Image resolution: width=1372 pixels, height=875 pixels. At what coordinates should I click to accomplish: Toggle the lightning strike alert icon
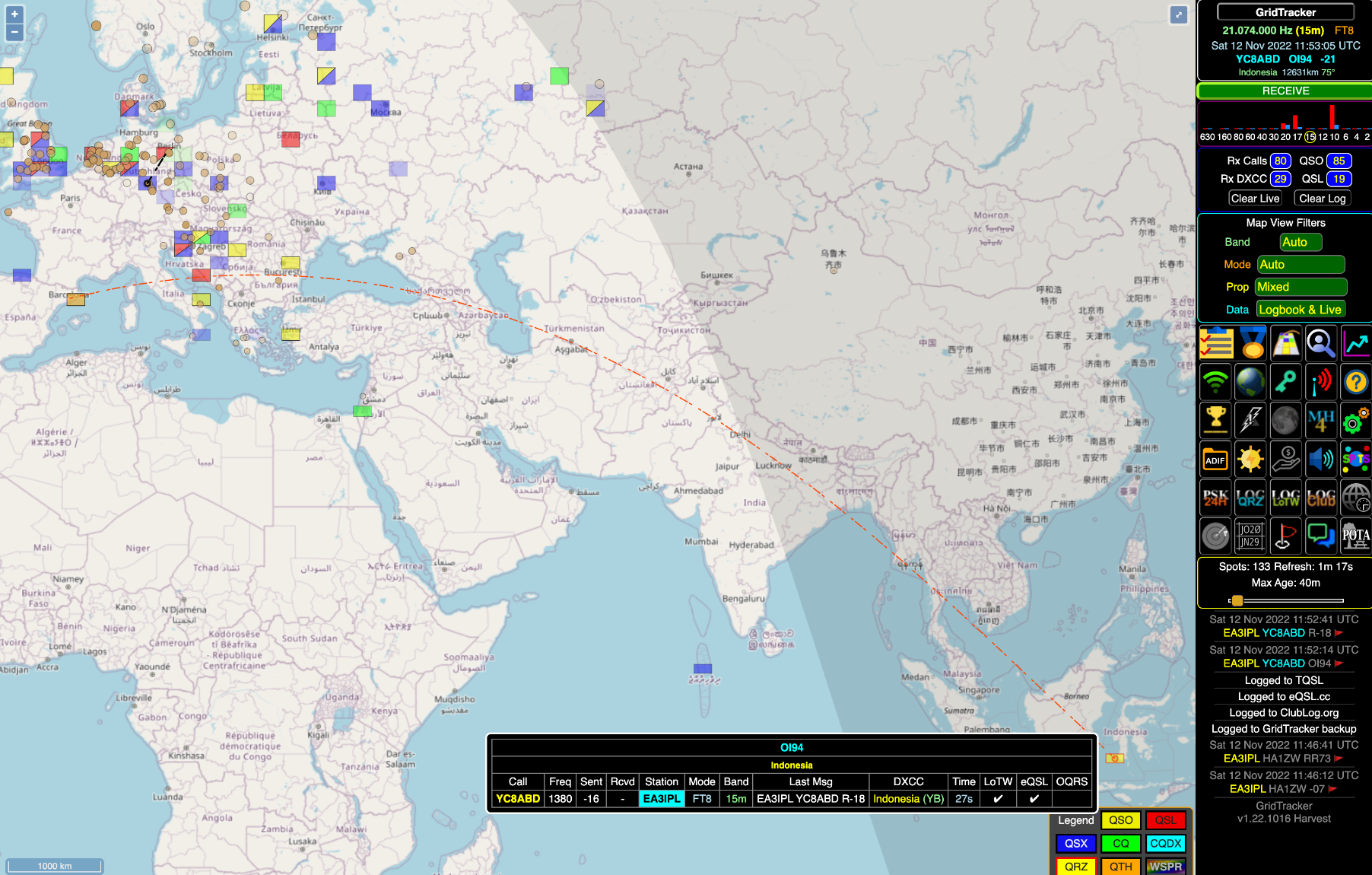tap(1251, 419)
